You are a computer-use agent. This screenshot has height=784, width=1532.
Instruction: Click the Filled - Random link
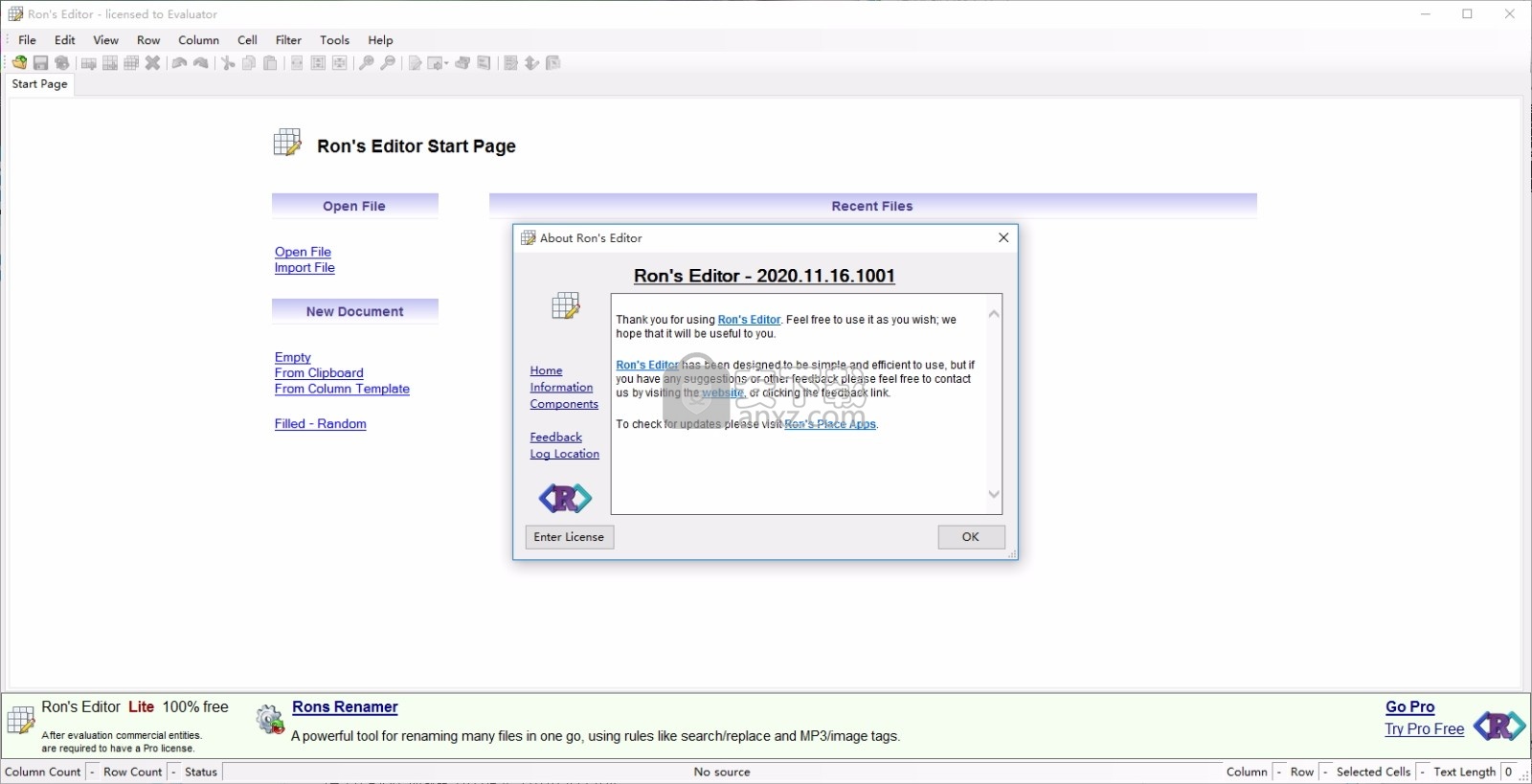coord(321,424)
